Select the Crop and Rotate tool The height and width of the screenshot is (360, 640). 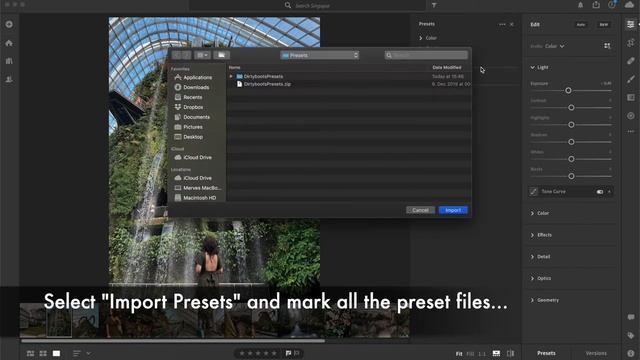coord(631,42)
